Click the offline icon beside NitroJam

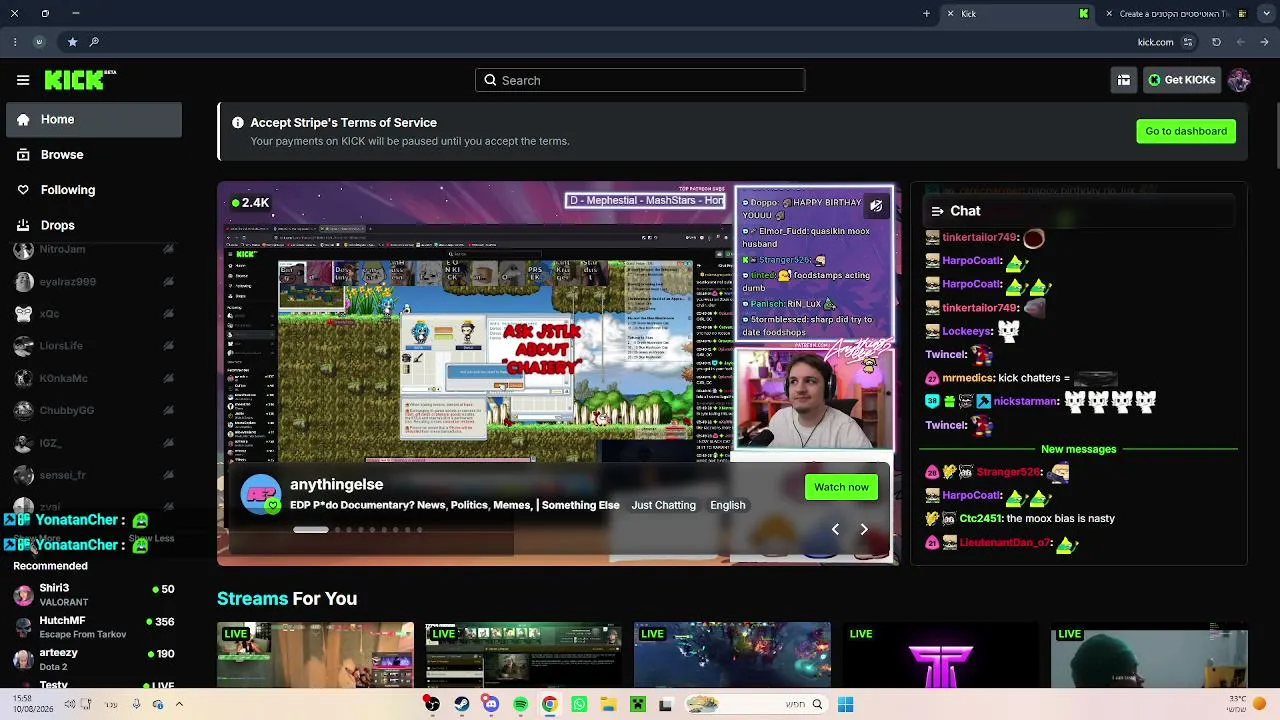168,249
